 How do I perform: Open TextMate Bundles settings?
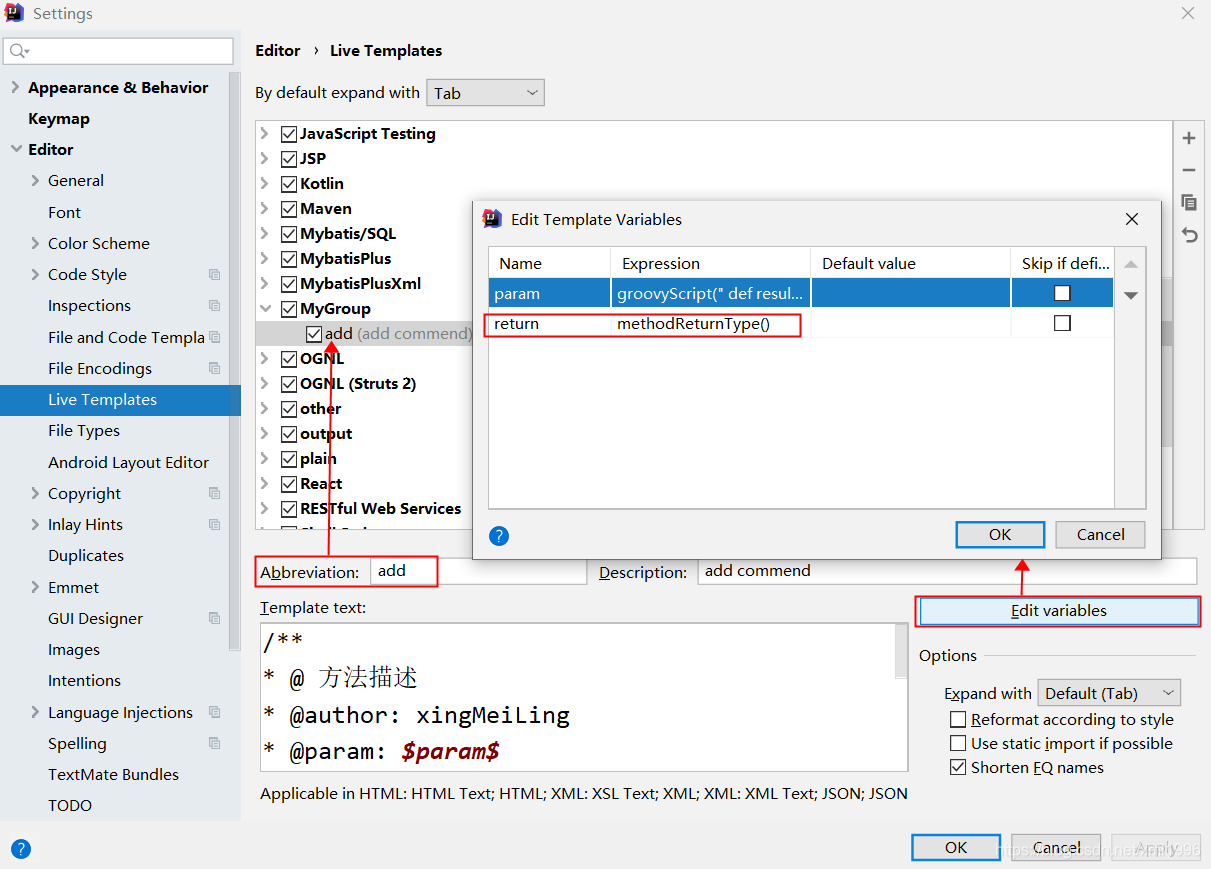[113, 775]
